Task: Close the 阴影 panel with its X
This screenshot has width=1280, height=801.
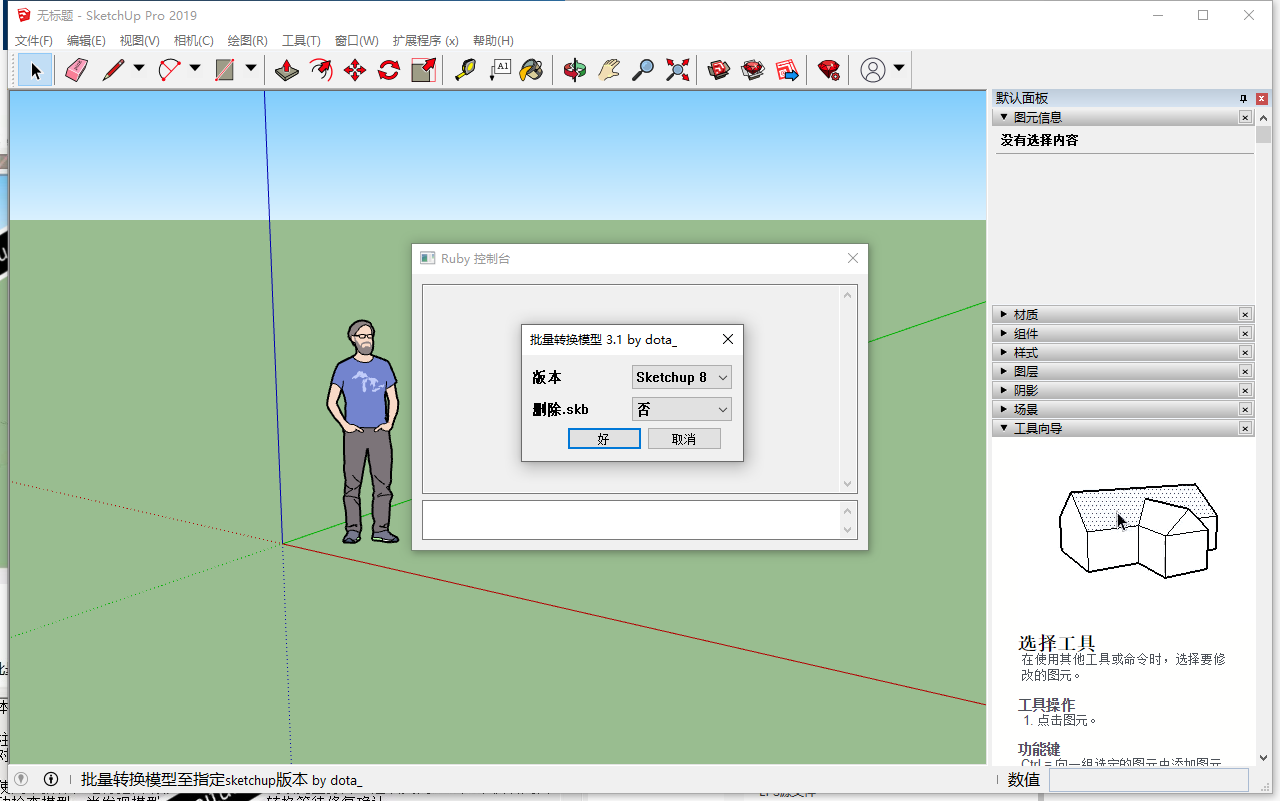Action: (1245, 391)
